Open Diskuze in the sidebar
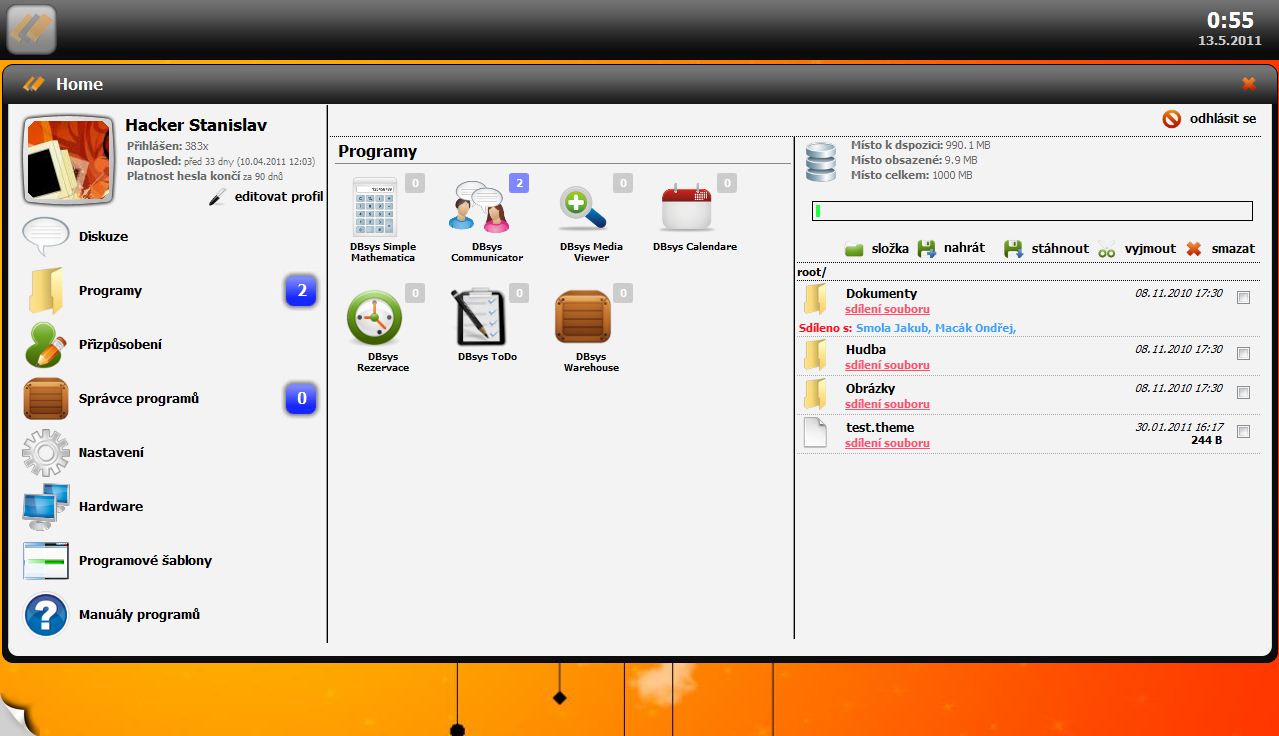The height and width of the screenshot is (736, 1279). [x=103, y=237]
